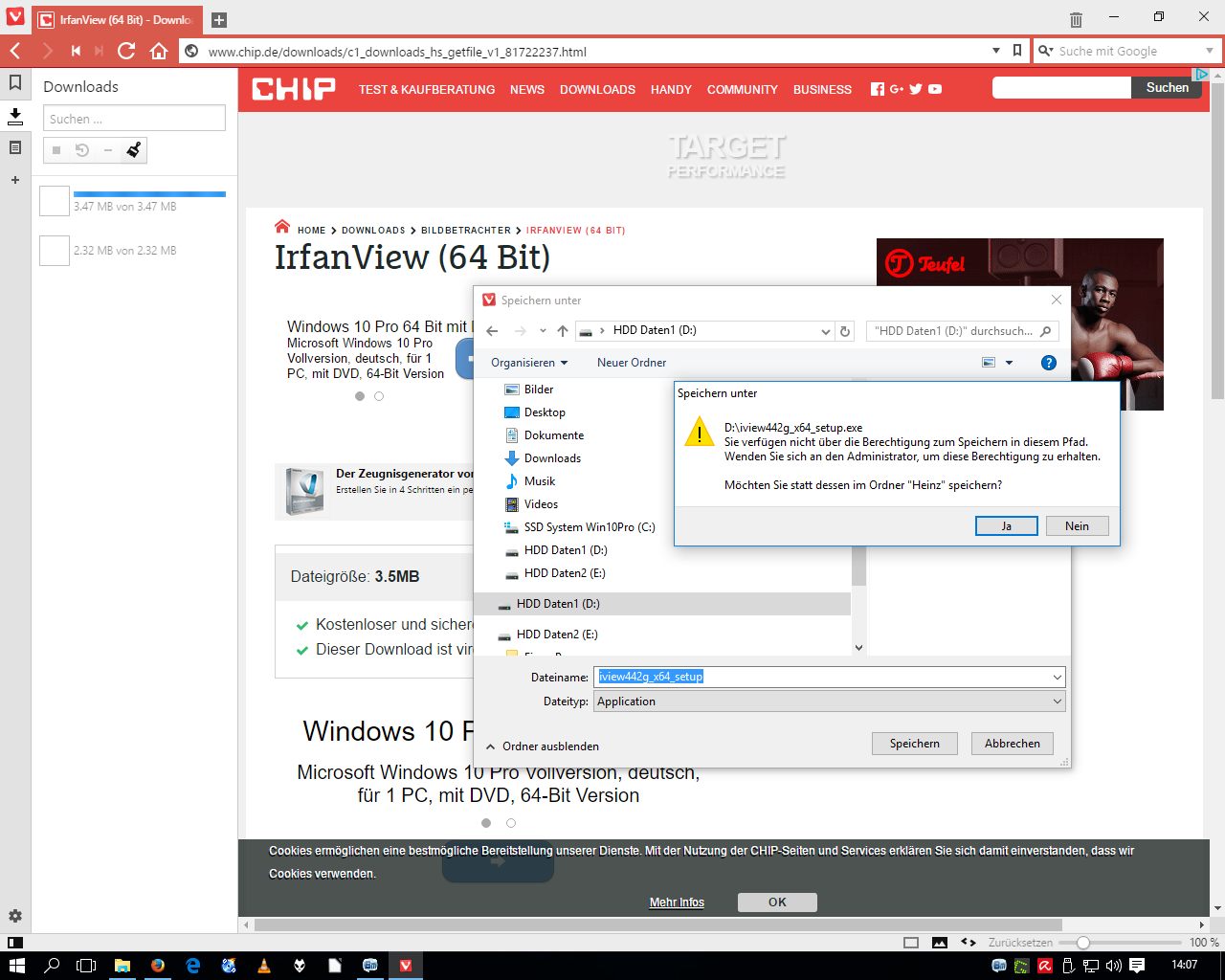
Task: Clear finished downloads with the brush icon
Action: (x=133, y=149)
